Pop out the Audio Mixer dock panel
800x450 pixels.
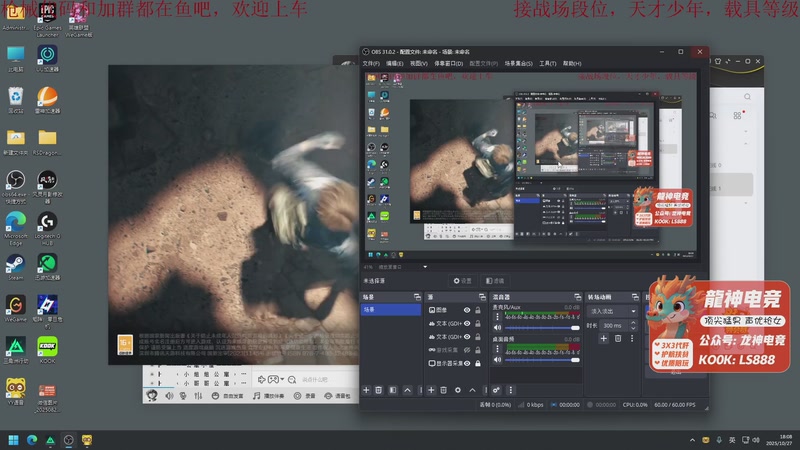tap(578, 297)
